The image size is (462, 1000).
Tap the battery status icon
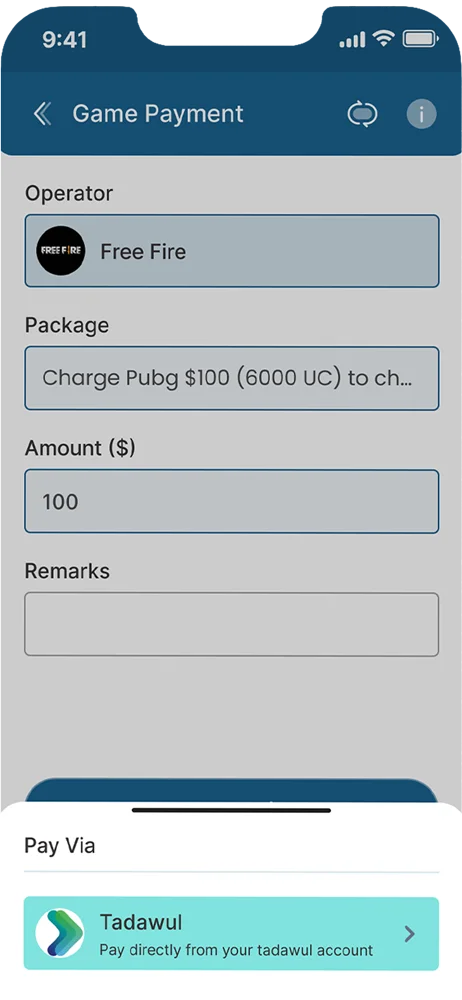419,40
